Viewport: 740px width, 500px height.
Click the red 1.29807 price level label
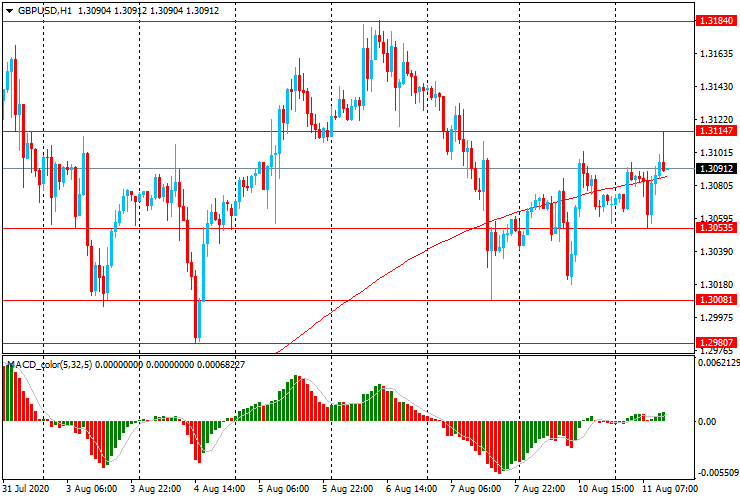717,343
